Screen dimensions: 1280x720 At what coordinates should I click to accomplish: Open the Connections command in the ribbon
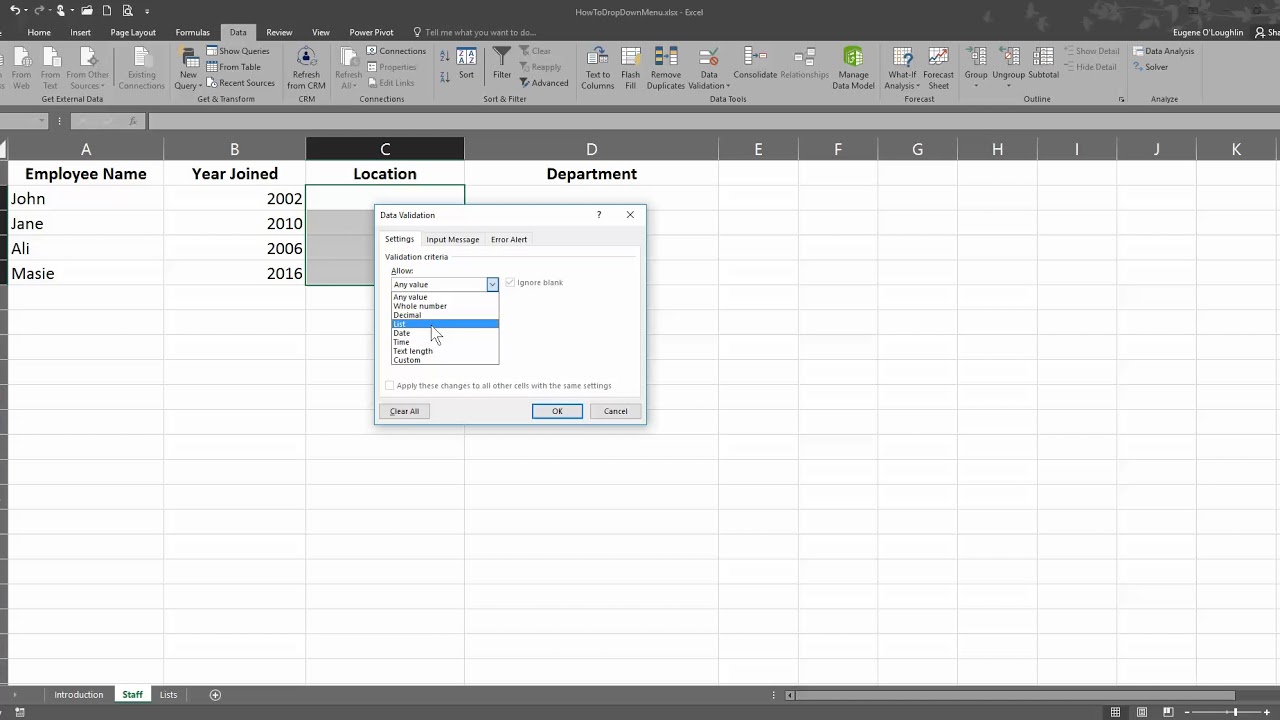(x=396, y=51)
